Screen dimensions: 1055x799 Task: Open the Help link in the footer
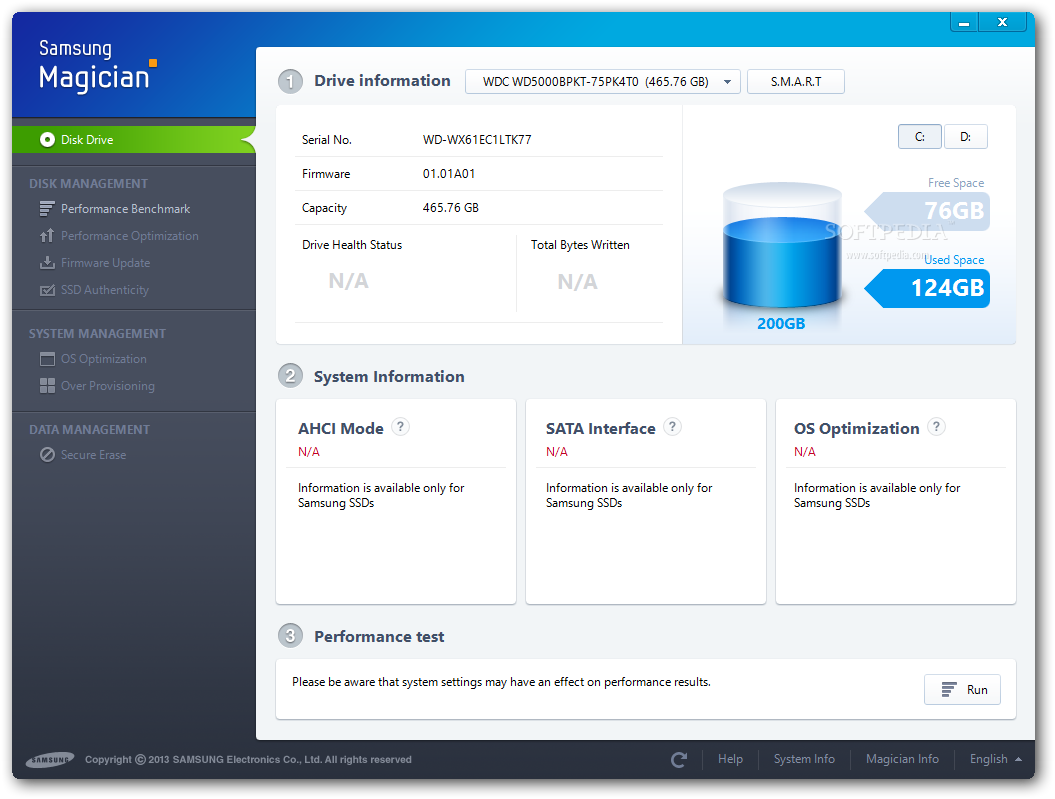pyautogui.click(x=730, y=760)
